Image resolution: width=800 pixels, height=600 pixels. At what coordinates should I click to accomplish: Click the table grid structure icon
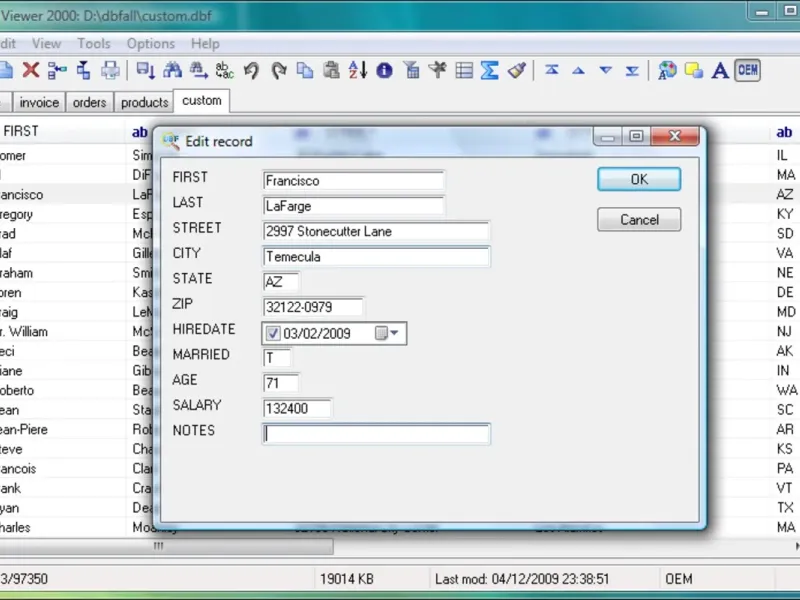464,70
